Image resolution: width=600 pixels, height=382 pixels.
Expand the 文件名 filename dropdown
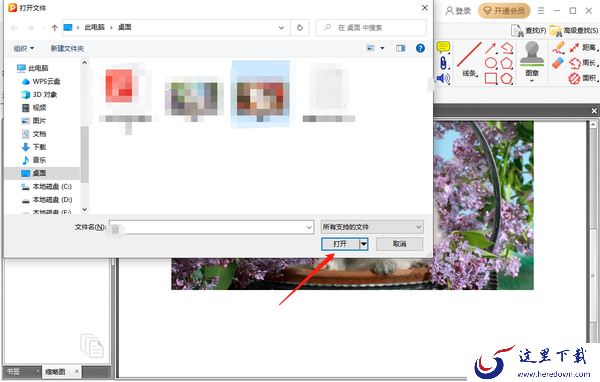pos(309,227)
